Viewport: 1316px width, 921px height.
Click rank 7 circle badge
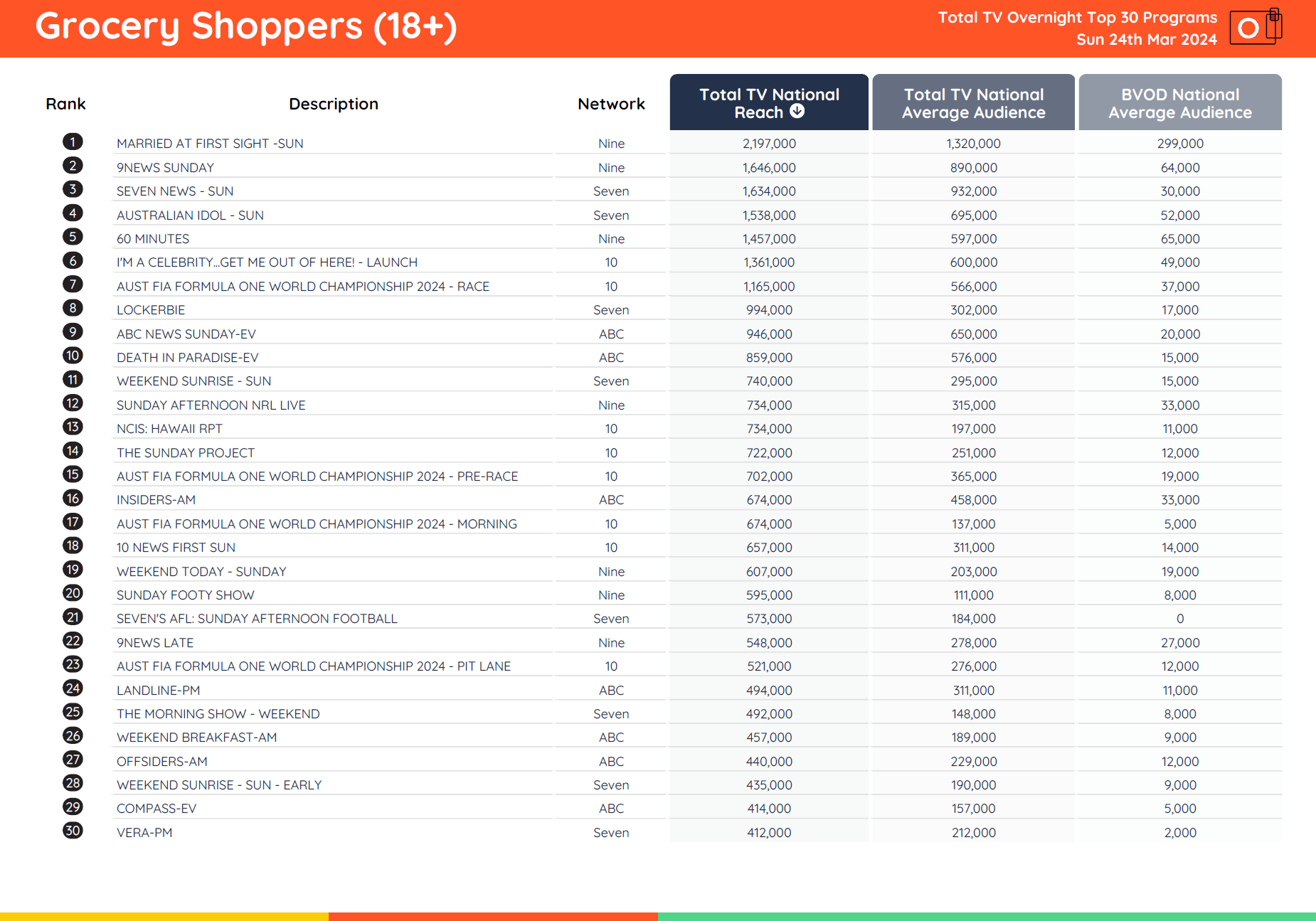(73, 284)
